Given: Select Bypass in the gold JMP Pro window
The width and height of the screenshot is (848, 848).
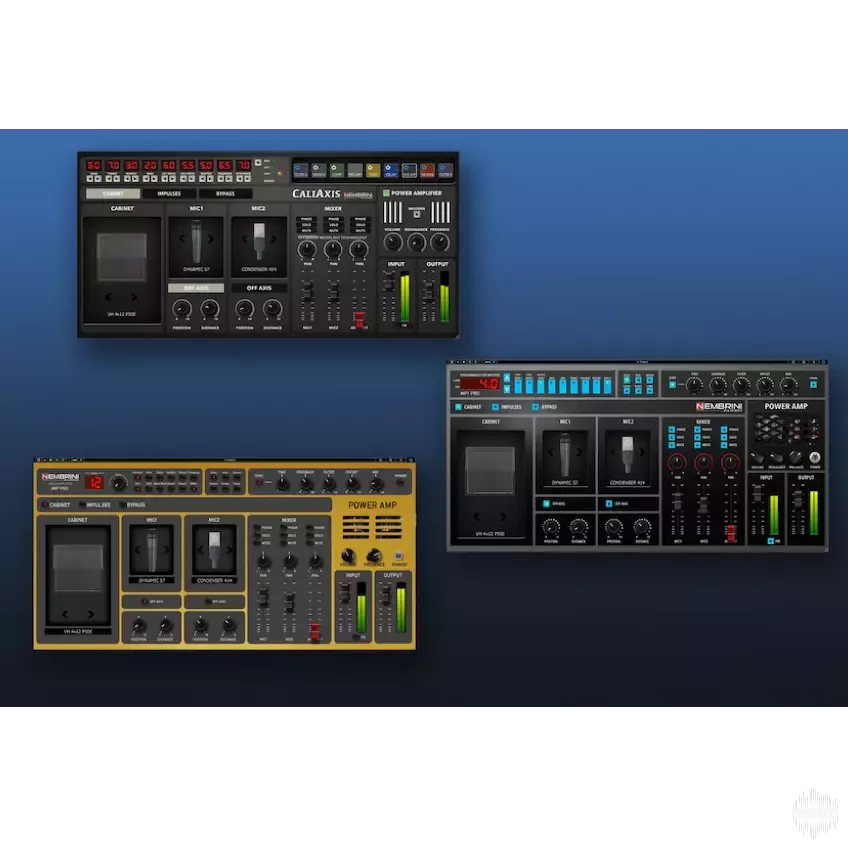Looking at the screenshot, I should click(132, 505).
